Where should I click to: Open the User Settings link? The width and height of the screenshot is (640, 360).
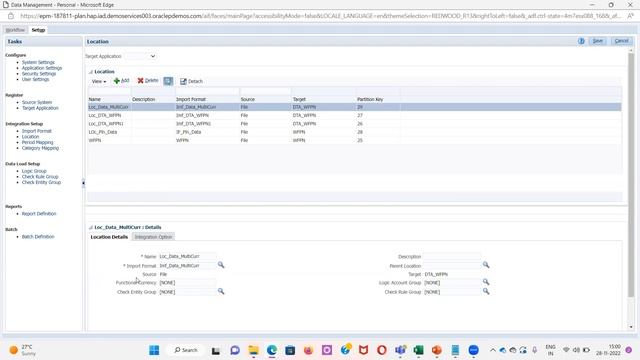click(x=35, y=80)
